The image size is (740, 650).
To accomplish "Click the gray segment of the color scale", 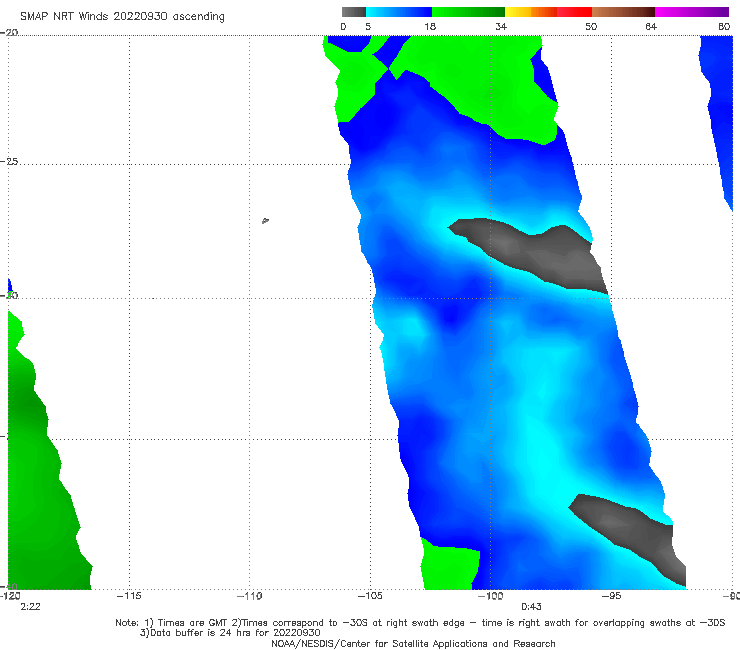I will [x=354, y=12].
